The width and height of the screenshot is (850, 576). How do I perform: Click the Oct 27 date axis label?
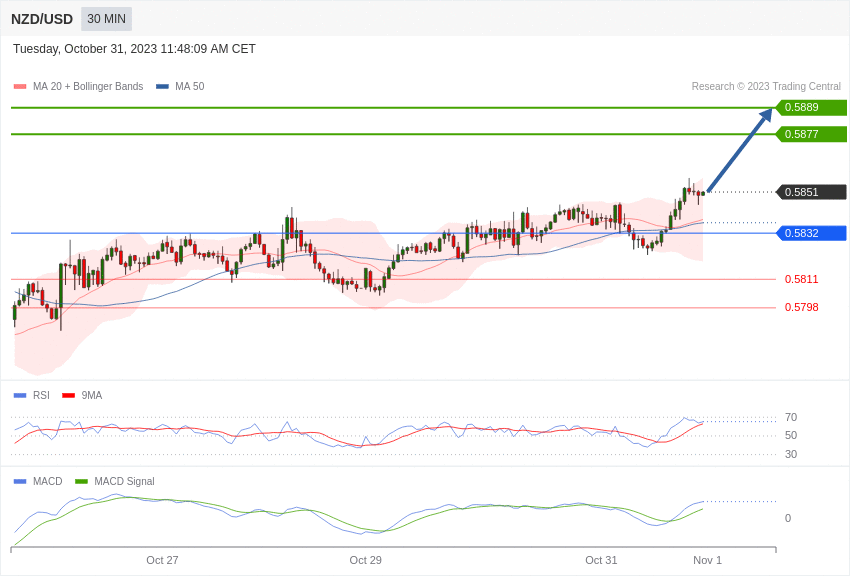(x=162, y=560)
